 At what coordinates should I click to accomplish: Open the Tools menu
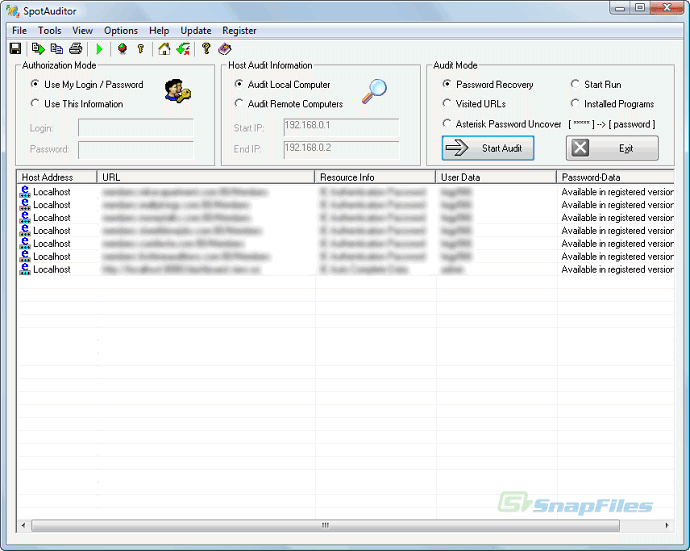(x=49, y=30)
